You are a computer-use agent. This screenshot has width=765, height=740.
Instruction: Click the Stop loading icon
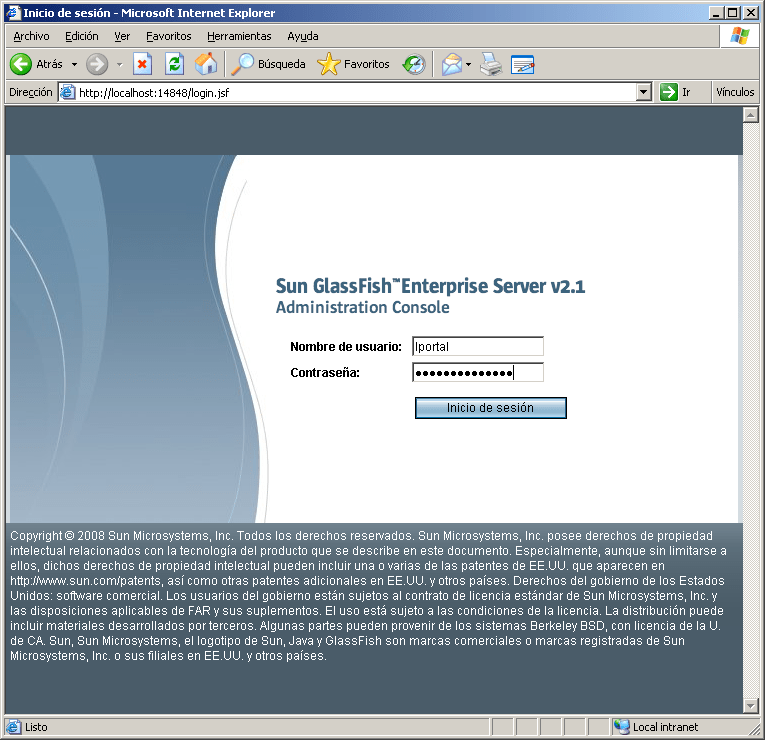click(142, 64)
